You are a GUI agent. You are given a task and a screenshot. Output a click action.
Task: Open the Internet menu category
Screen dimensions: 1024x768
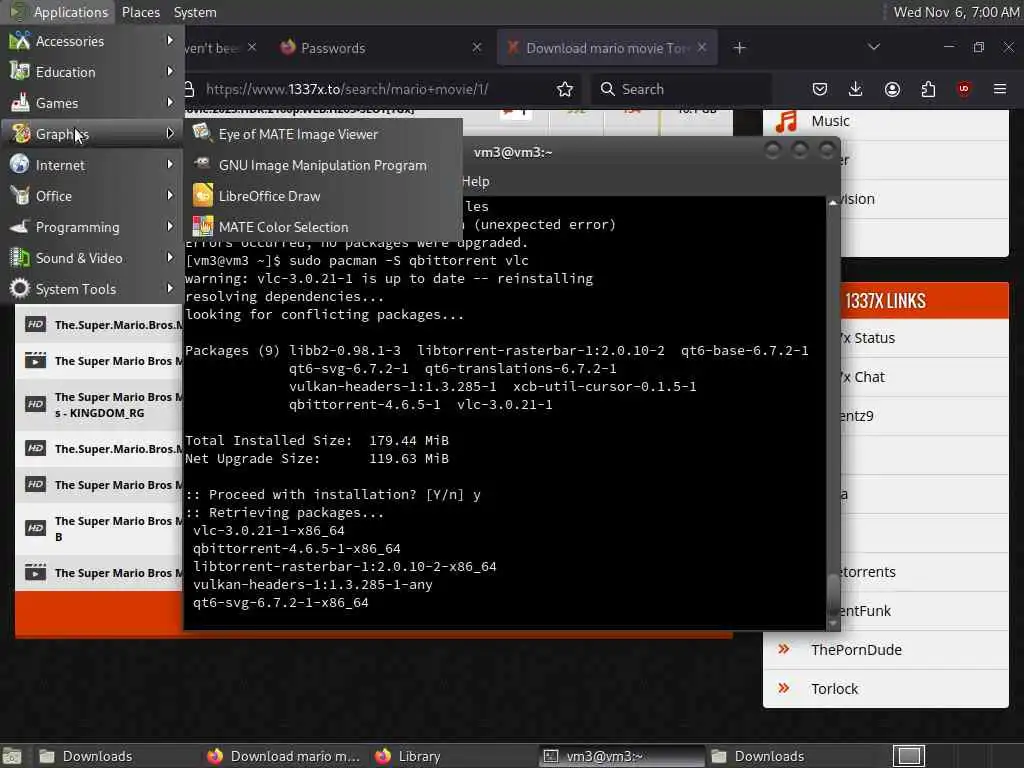tap(92, 165)
